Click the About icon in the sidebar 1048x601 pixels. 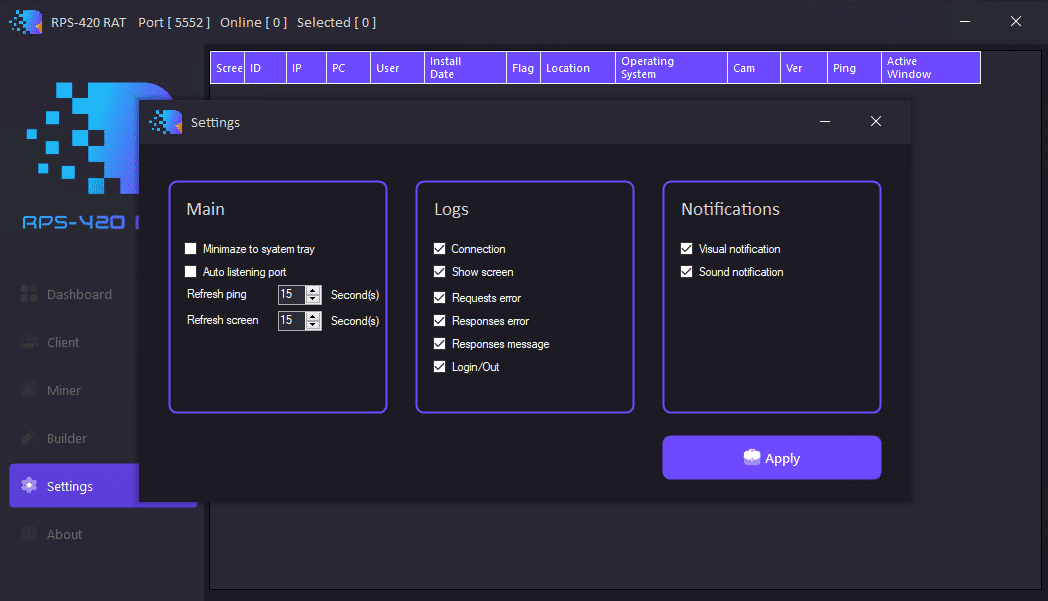[x=29, y=535]
